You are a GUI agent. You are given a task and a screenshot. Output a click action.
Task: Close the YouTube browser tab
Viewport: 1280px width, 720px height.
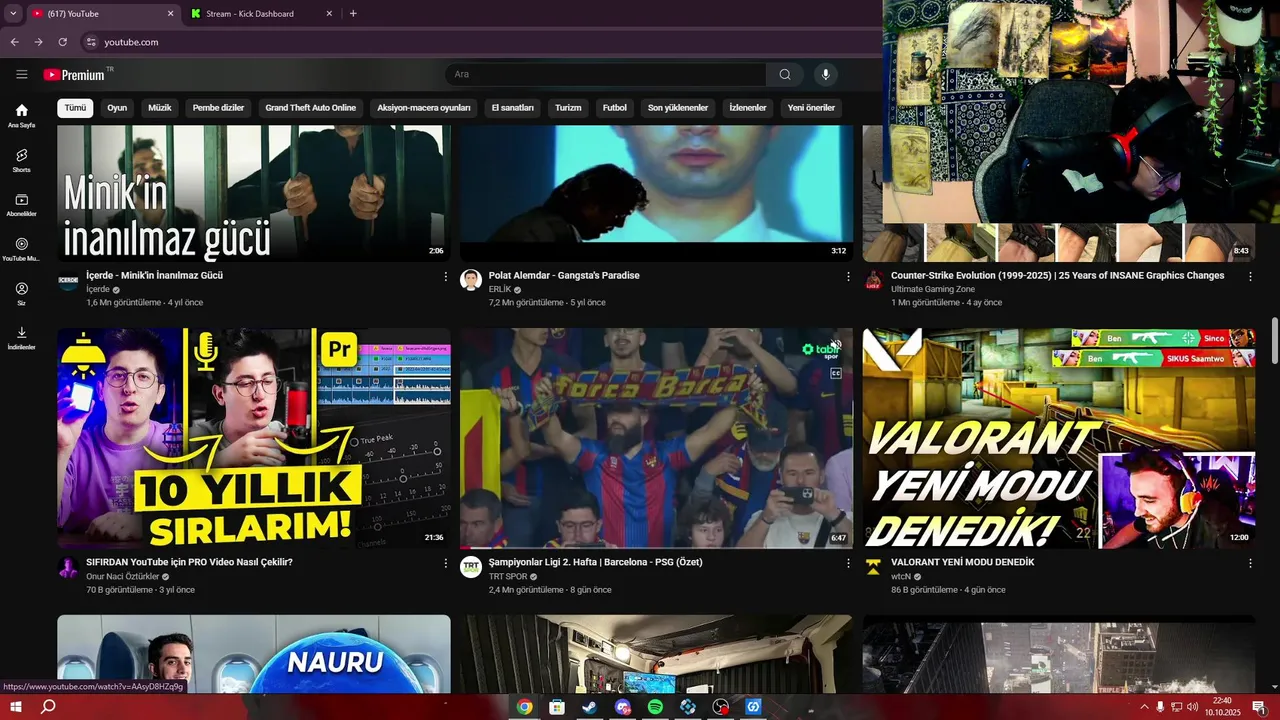click(x=170, y=14)
